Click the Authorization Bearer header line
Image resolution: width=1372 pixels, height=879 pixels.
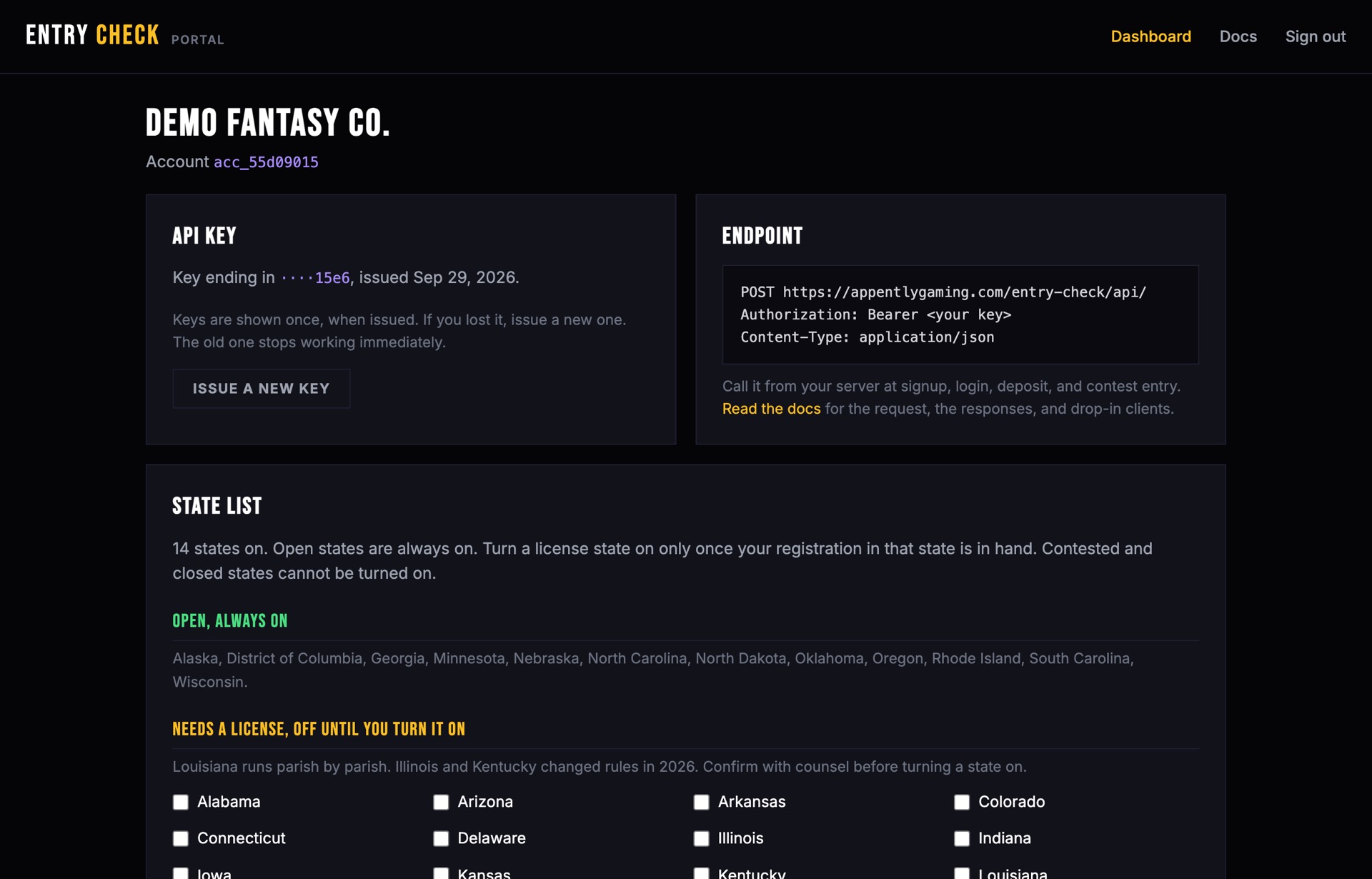click(x=875, y=315)
